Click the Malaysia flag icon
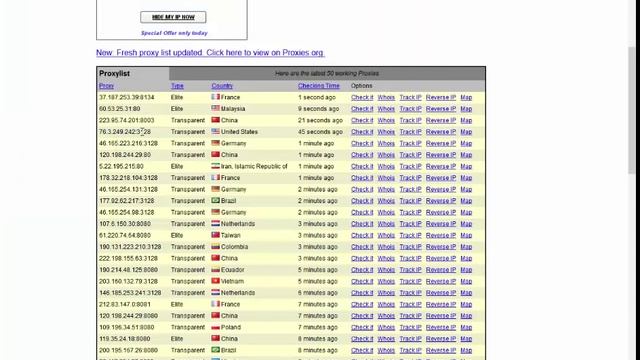The image size is (640, 360). point(216,109)
